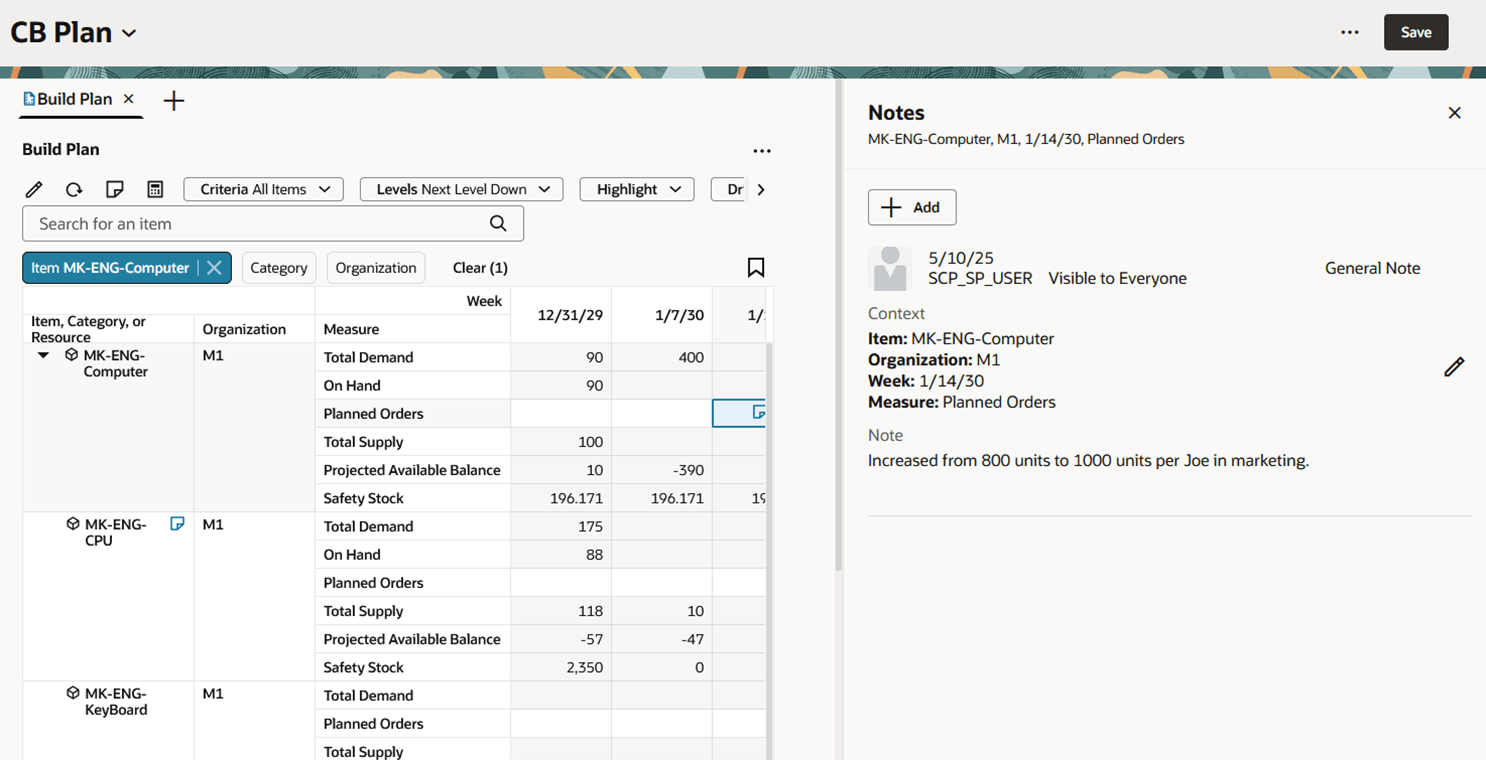Viewport: 1486px width, 760px height.
Task: Add a new tab with the plus icon
Action: point(174,100)
